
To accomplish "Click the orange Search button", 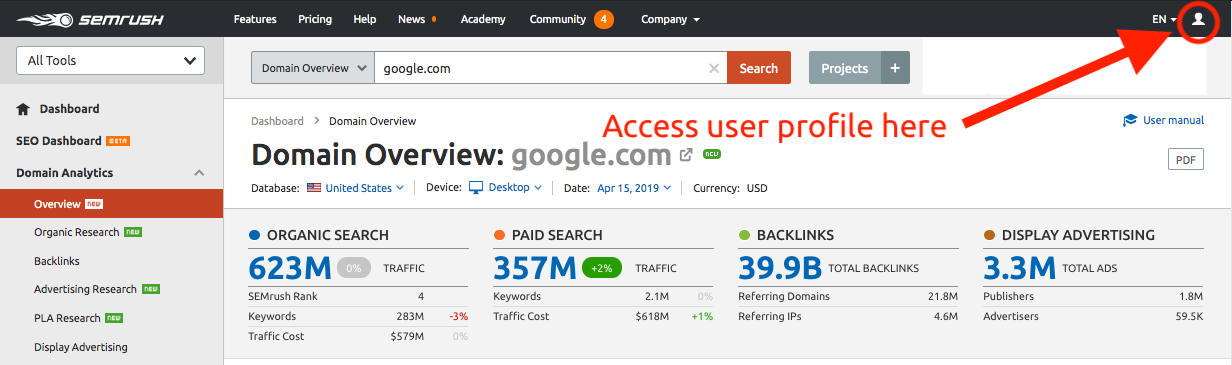I will click(x=759, y=68).
